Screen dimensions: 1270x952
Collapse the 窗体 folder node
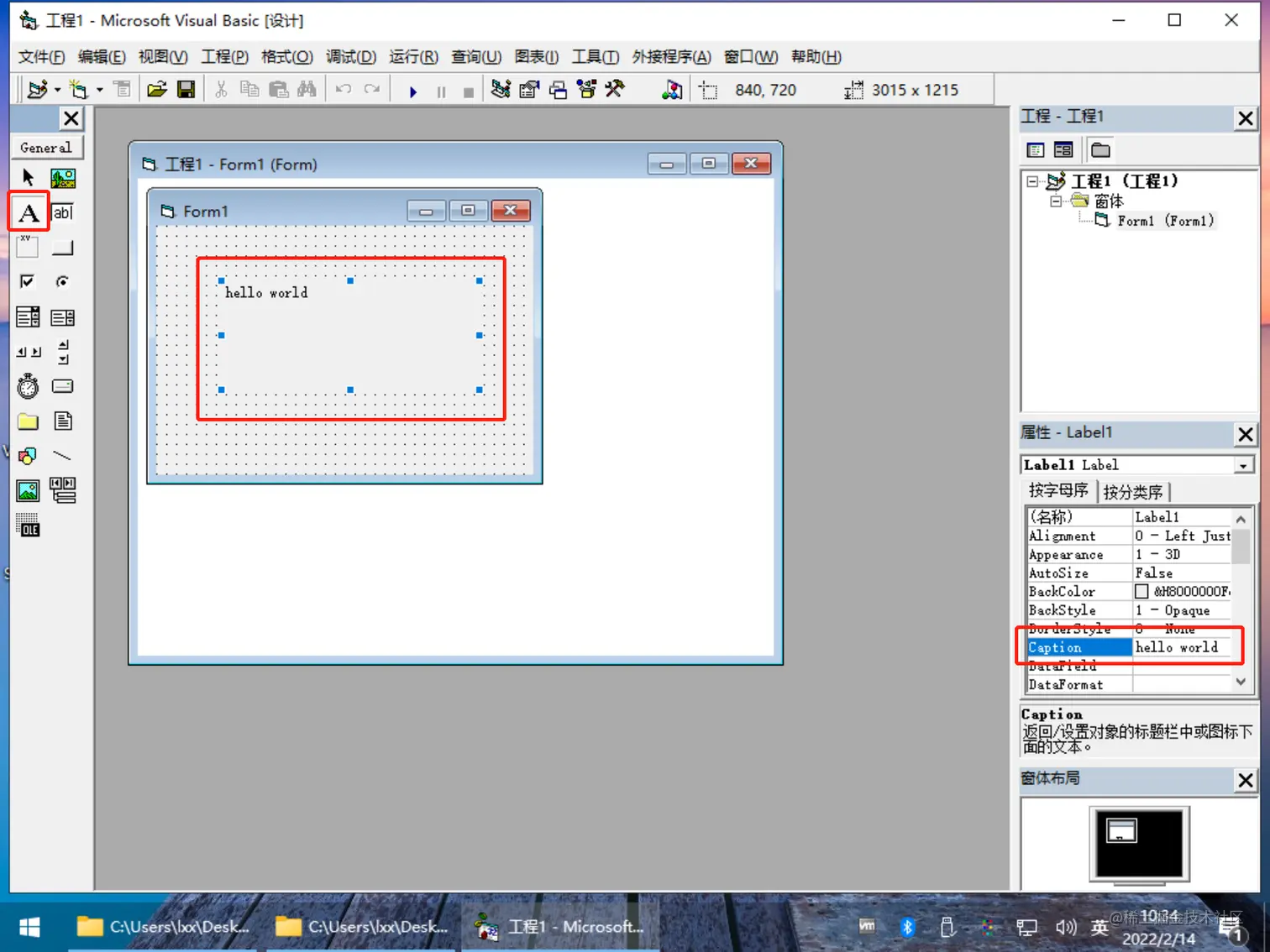[x=1056, y=201]
